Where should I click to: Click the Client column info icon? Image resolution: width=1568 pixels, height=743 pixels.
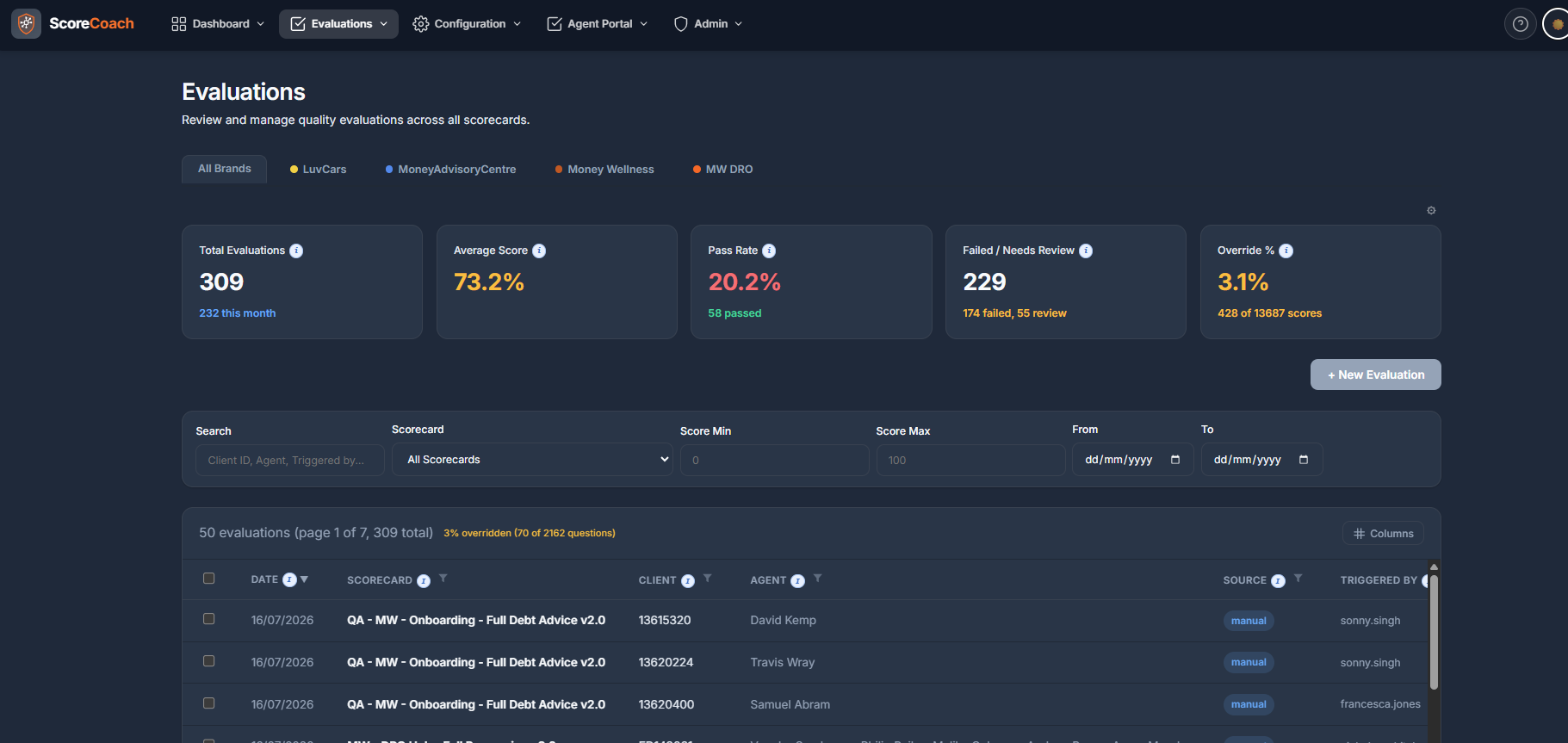688,581
